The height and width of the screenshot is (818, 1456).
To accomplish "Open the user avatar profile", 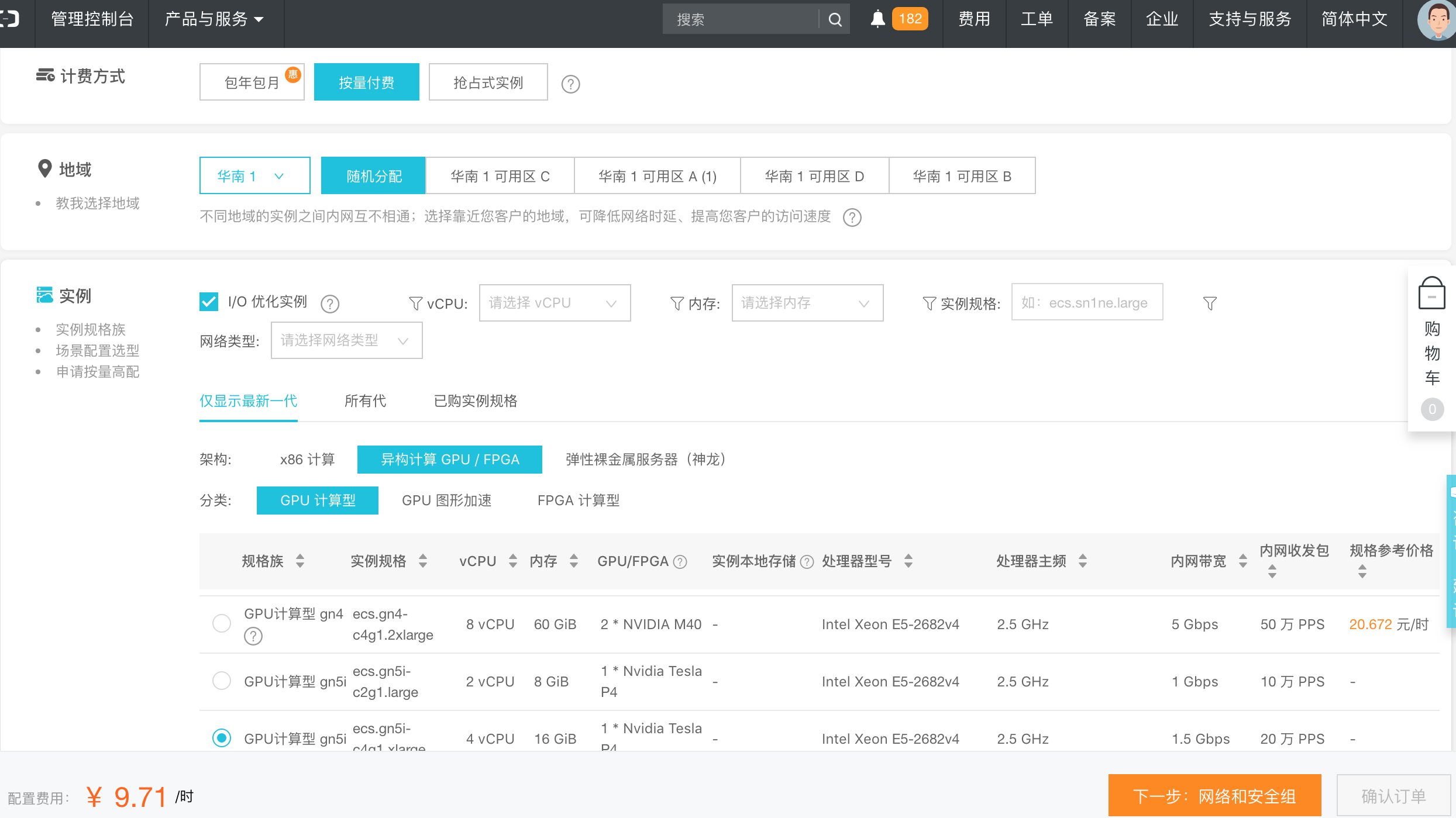I will tap(1436, 20).
